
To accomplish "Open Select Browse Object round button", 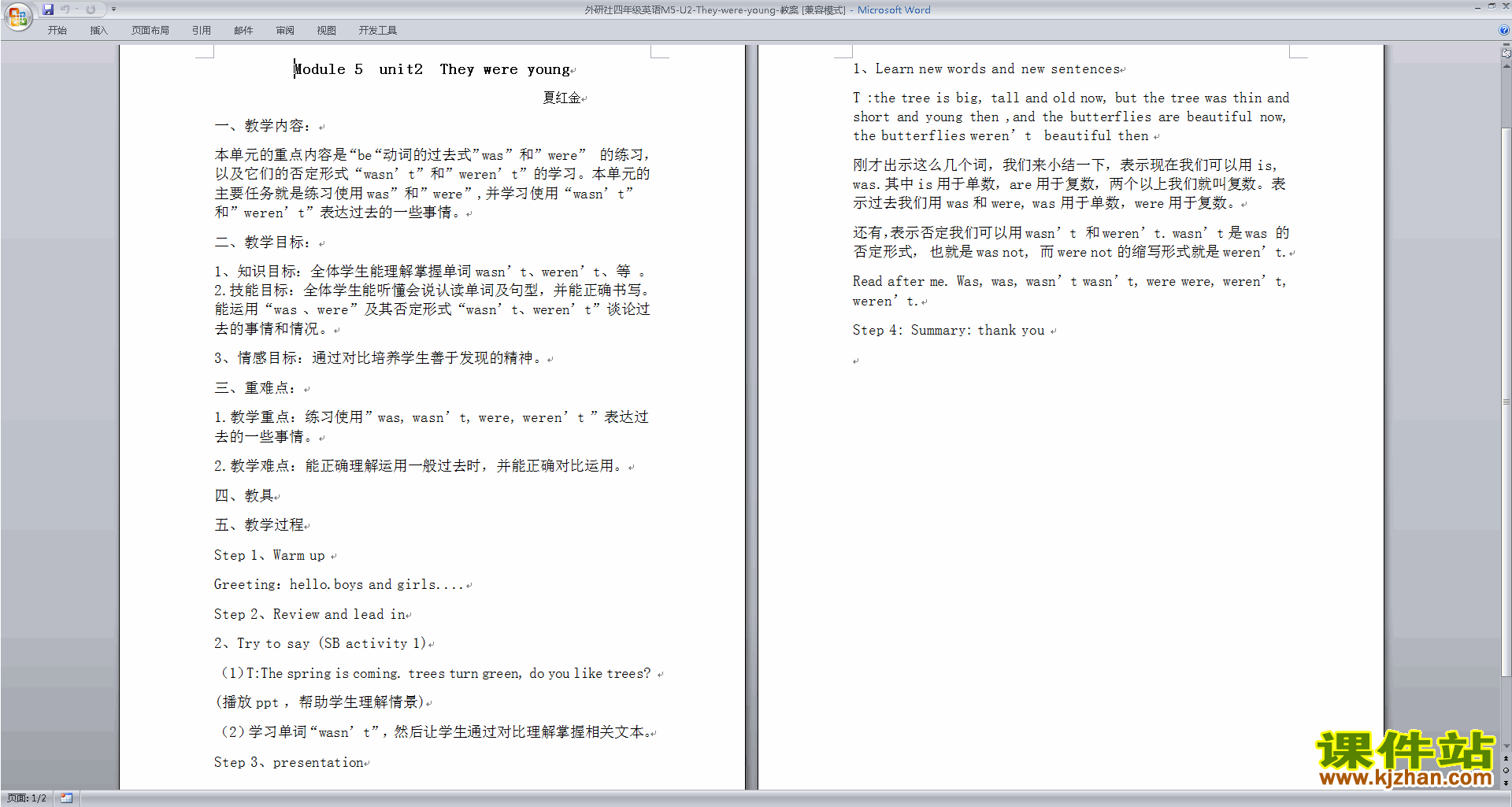I will pos(1506,771).
